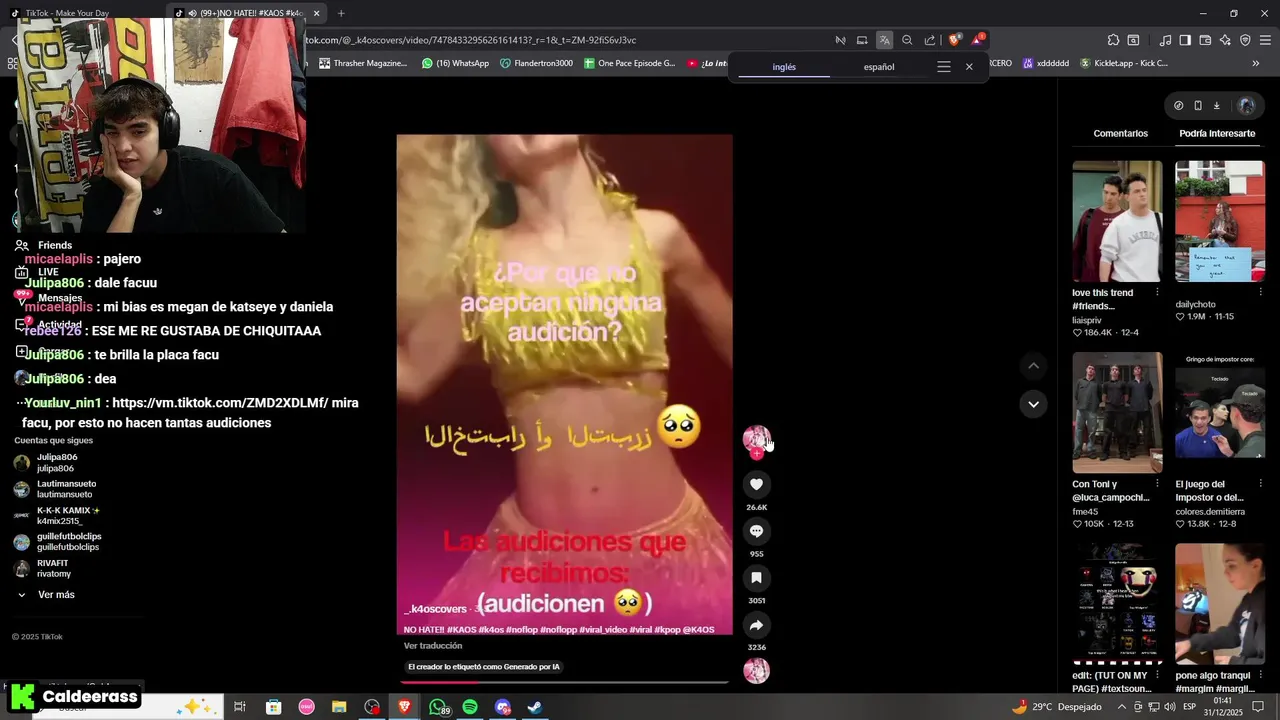Click the Brave translate icon in address bar

click(884, 40)
